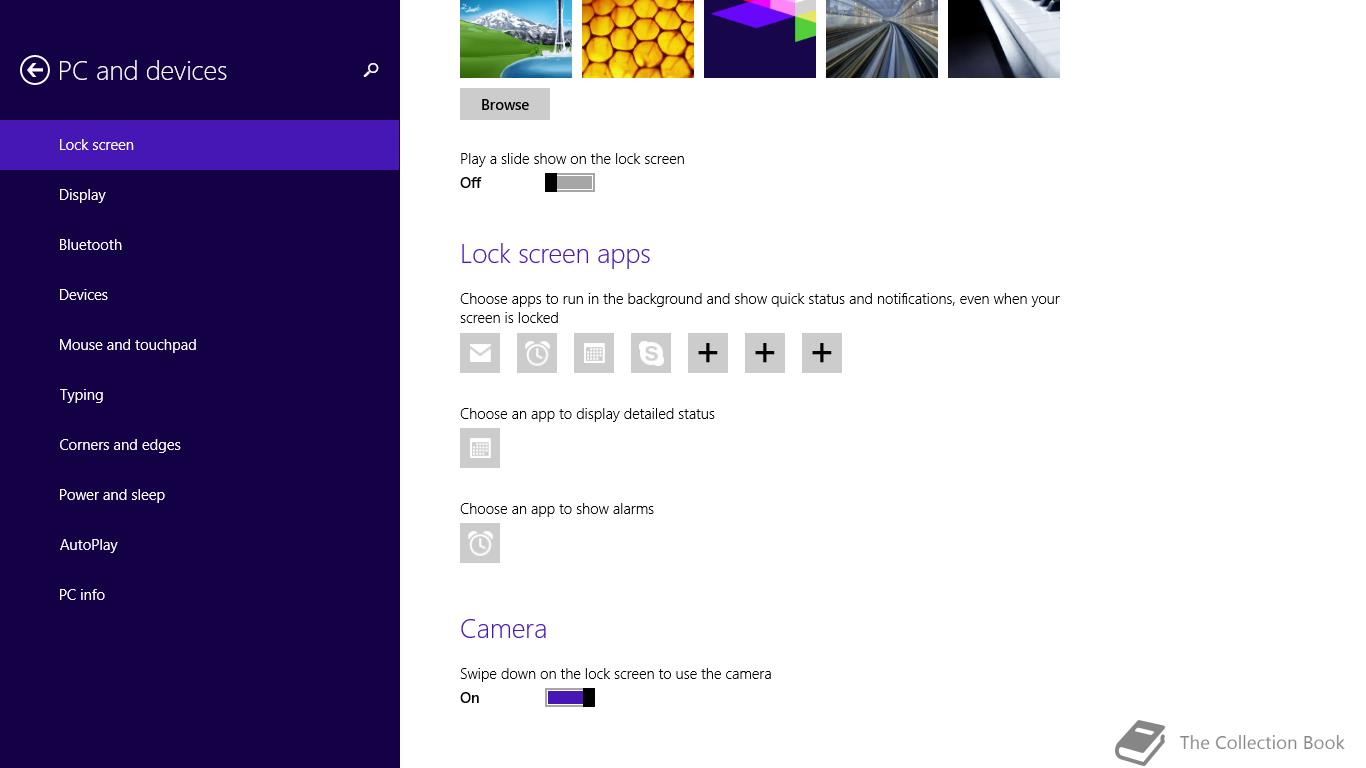
Task: Choose the piano keys lock screen thumbnail
Action: [1004, 39]
